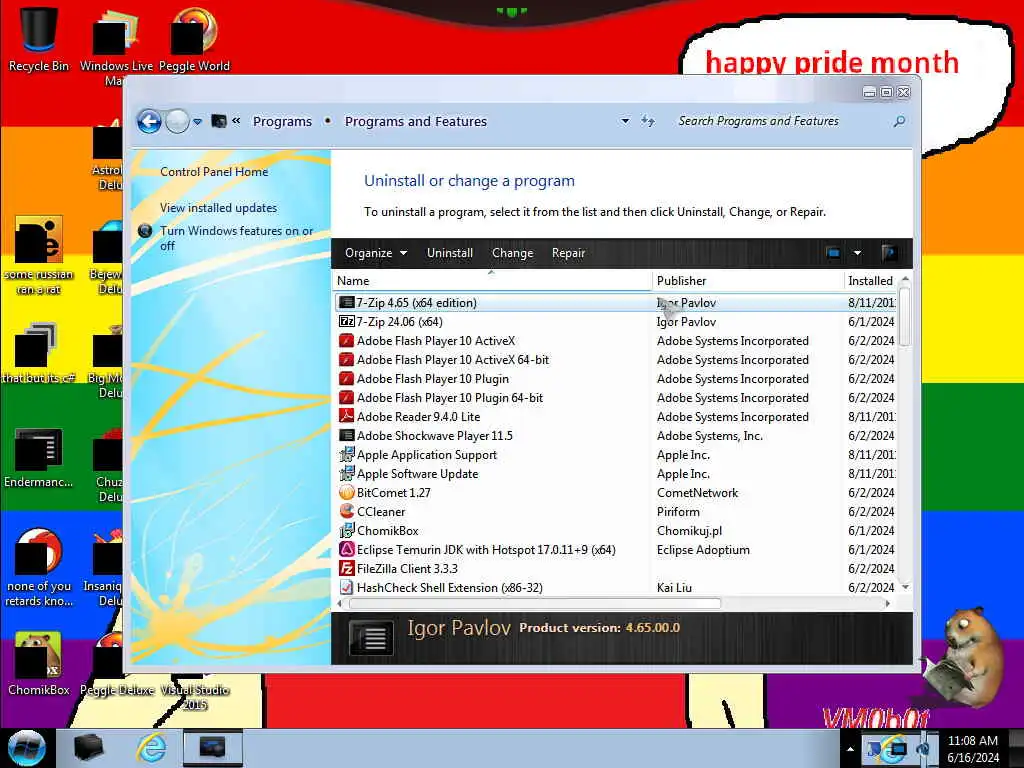Click the Kai Liu publisher cell
This screenshot has width=1024, height=768.
(x=674, y=588)
